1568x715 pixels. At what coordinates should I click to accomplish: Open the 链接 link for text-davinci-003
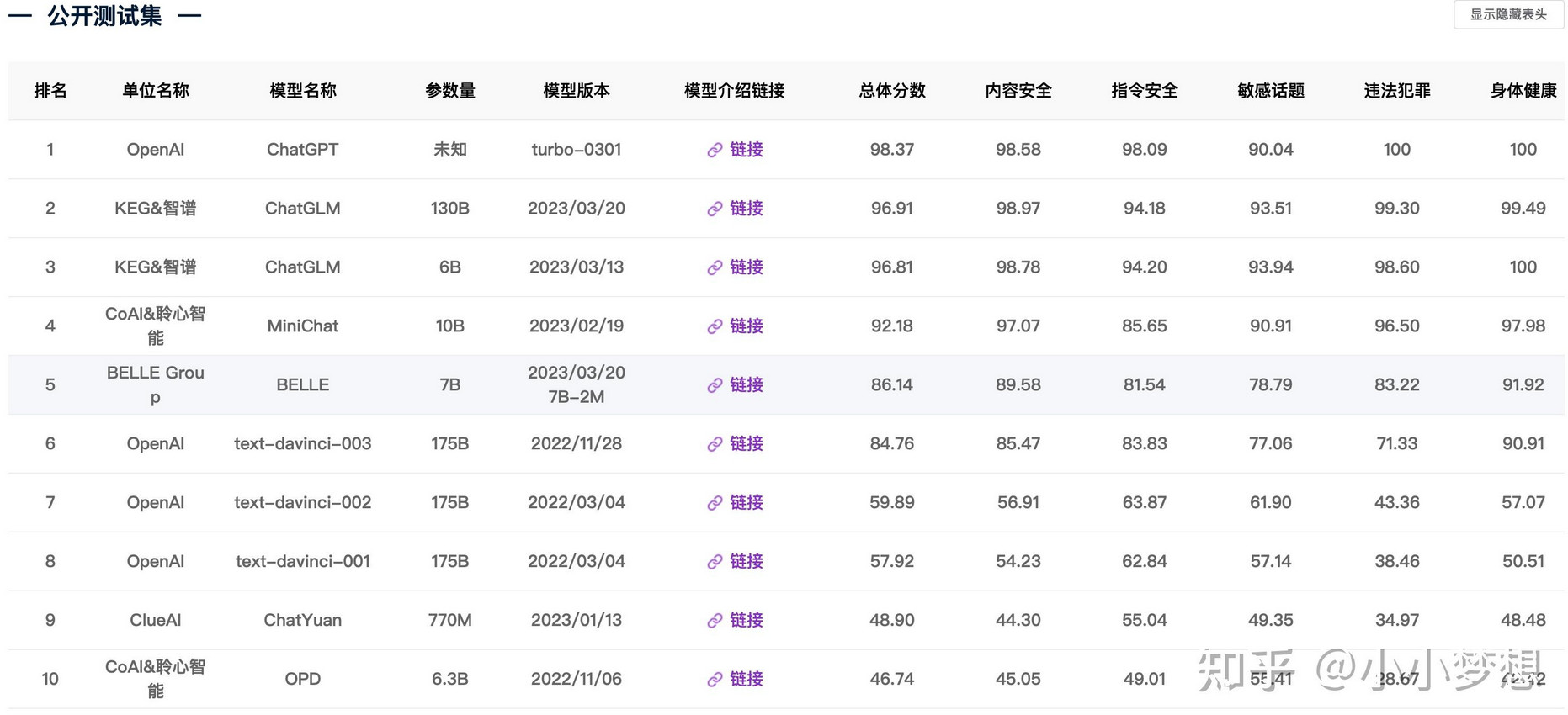(x=747, y=444)
